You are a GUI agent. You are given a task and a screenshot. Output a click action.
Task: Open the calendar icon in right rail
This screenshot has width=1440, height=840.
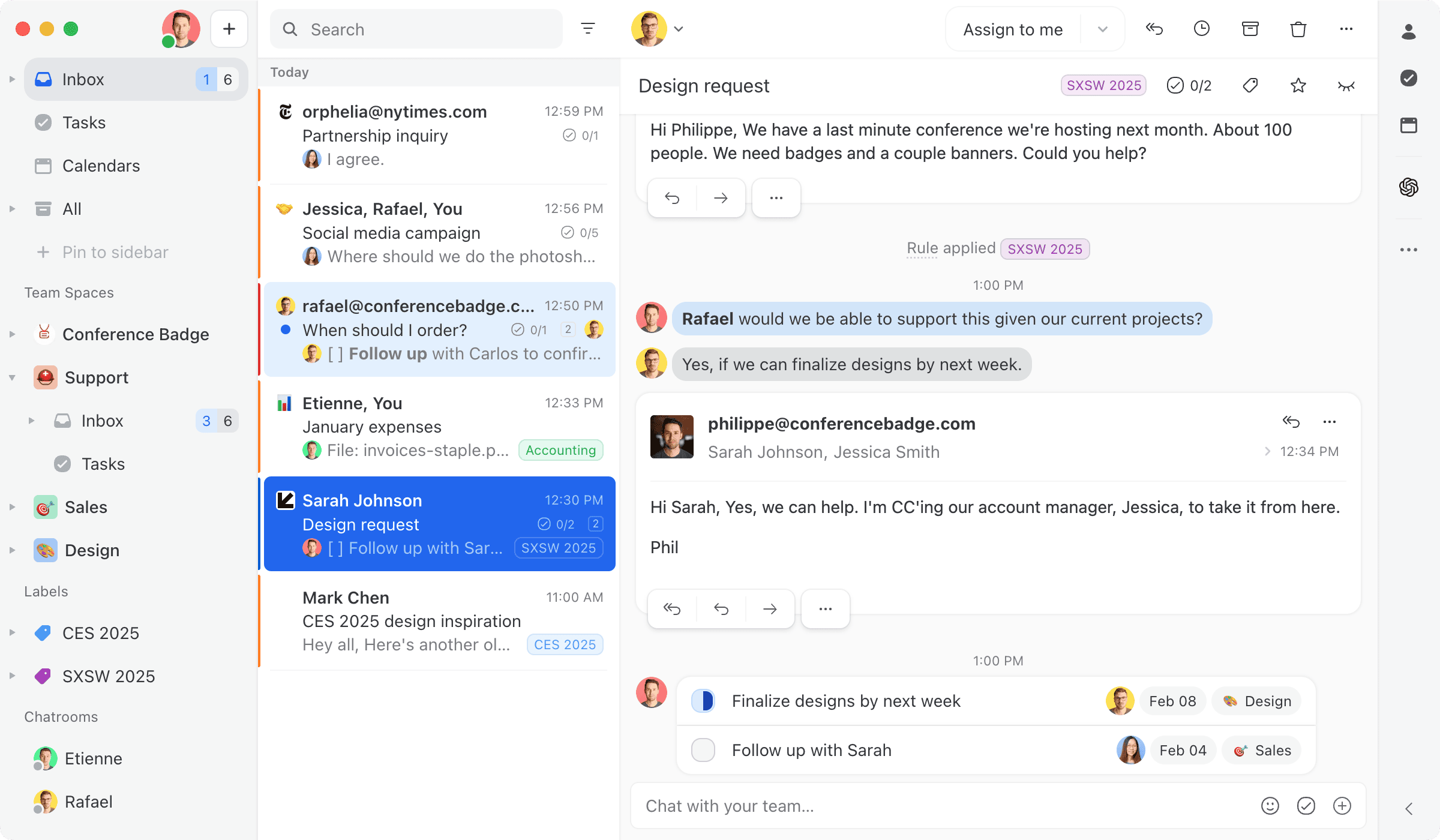1409,125
